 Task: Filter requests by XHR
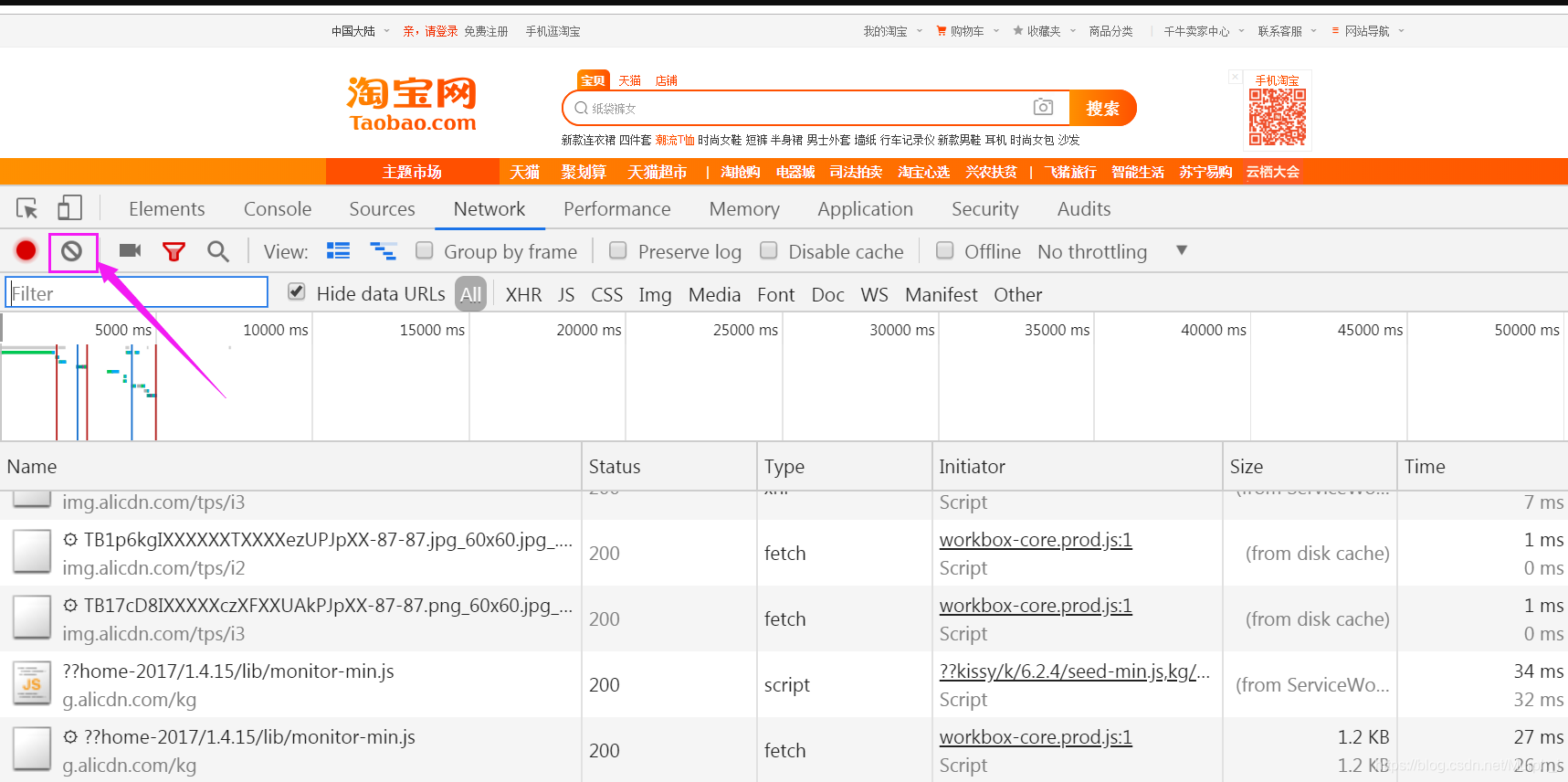(523, 294)
